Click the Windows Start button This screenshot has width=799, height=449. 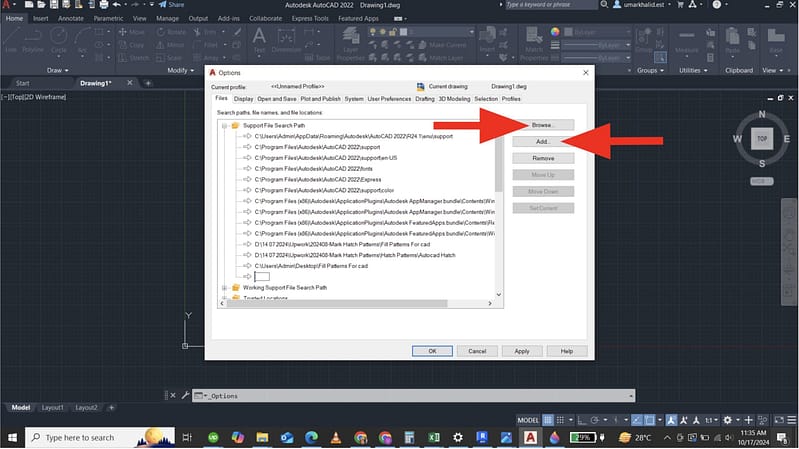click(x=13, y=438)
